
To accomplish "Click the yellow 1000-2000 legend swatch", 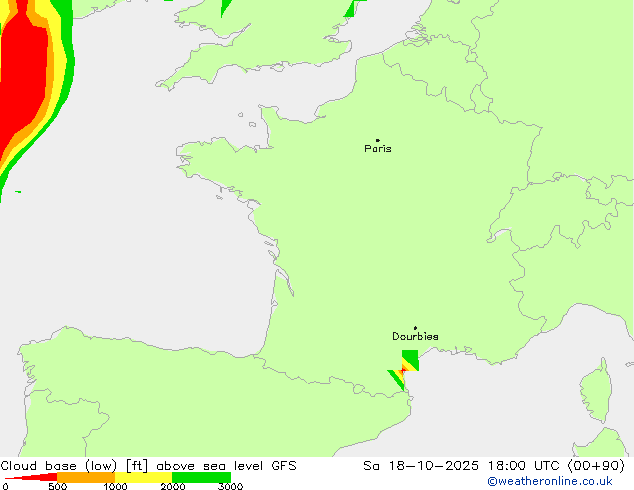I will coord(144,477).
